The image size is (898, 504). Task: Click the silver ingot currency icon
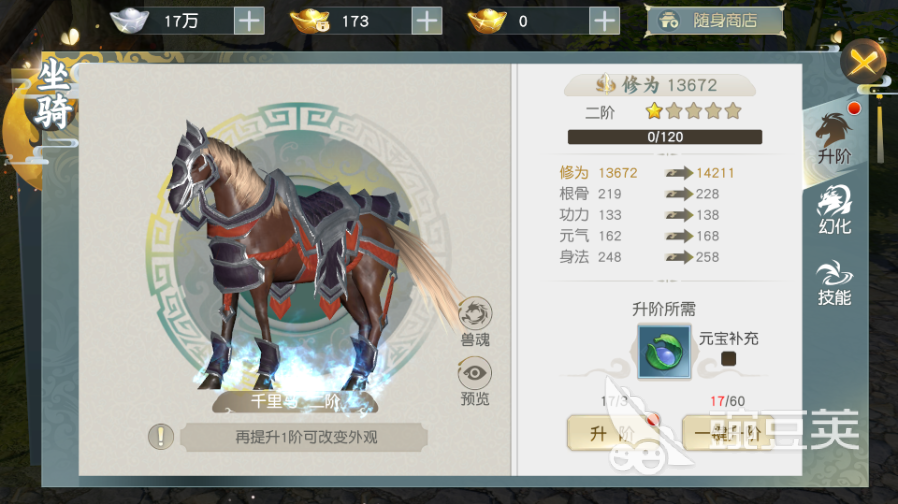point(129,21)
